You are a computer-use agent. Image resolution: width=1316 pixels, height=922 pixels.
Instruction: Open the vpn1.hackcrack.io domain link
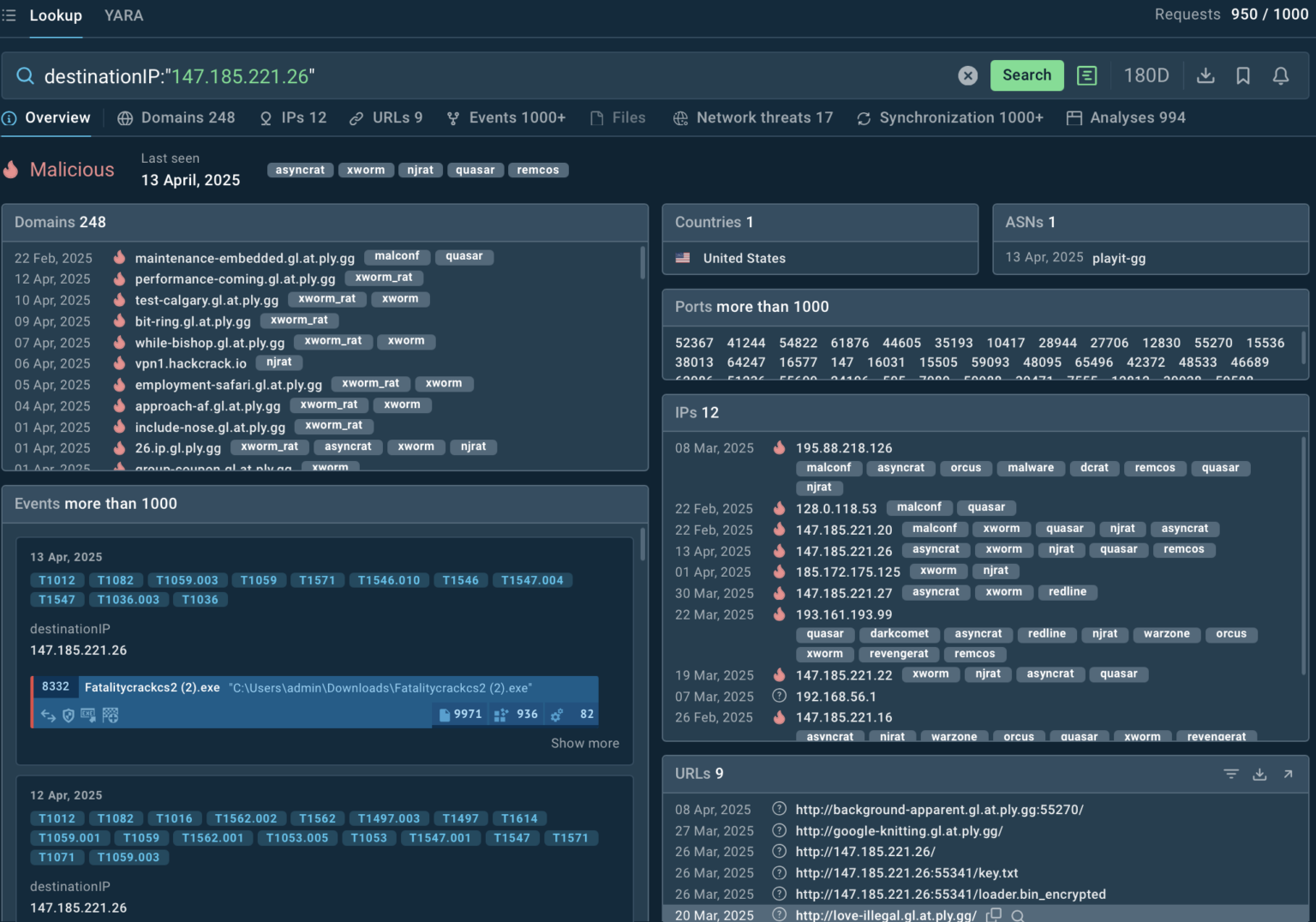[x=190, y=363]
